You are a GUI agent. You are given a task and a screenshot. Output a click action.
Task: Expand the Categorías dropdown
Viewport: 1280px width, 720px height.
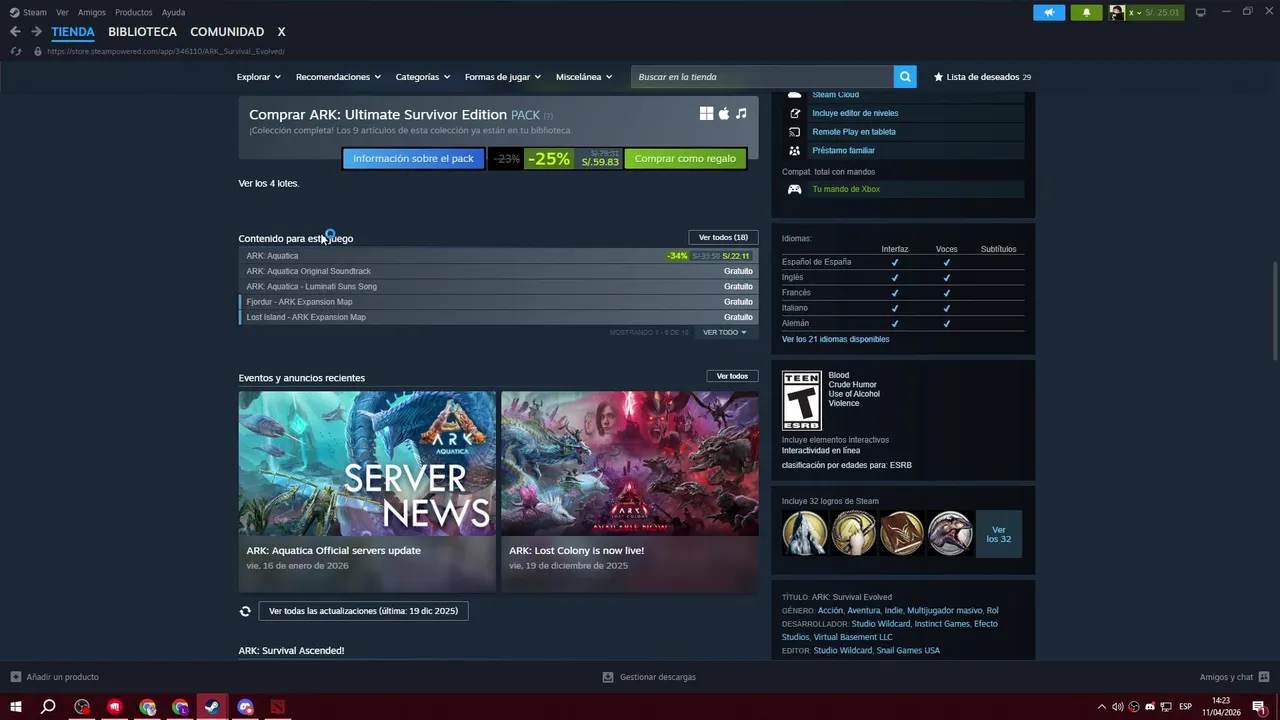[x=422, y=77]
